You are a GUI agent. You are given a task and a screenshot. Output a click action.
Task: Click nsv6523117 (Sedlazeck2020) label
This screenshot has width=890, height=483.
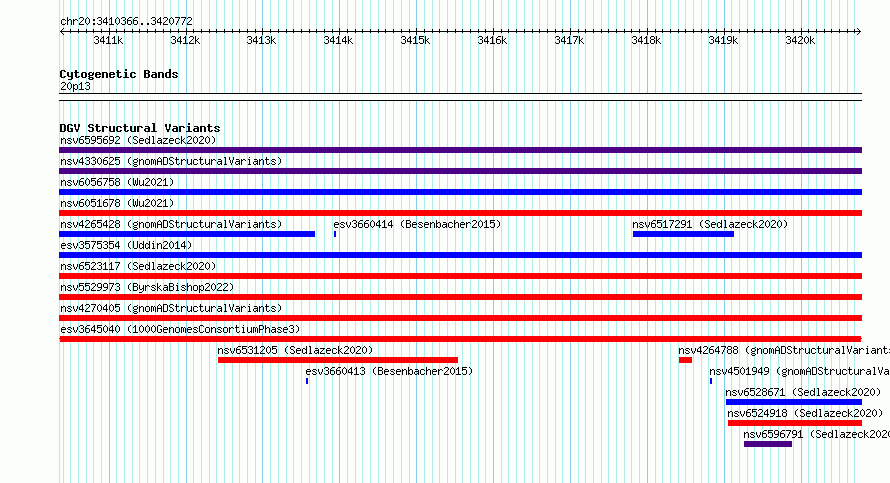[x=138, y=266]
